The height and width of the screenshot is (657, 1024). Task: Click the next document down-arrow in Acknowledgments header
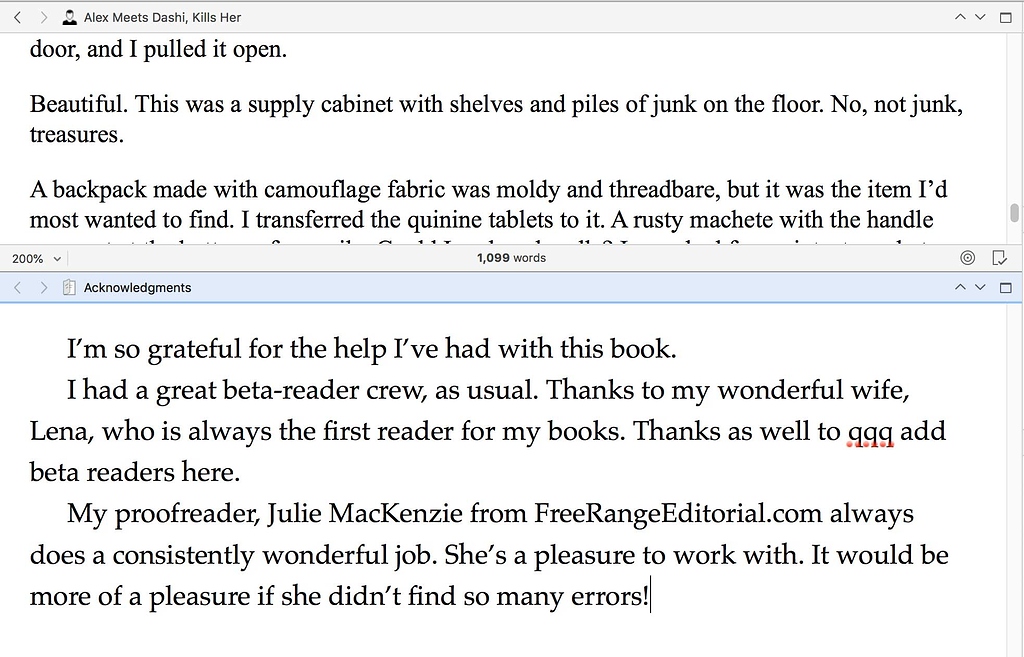(x=979, y=287)
